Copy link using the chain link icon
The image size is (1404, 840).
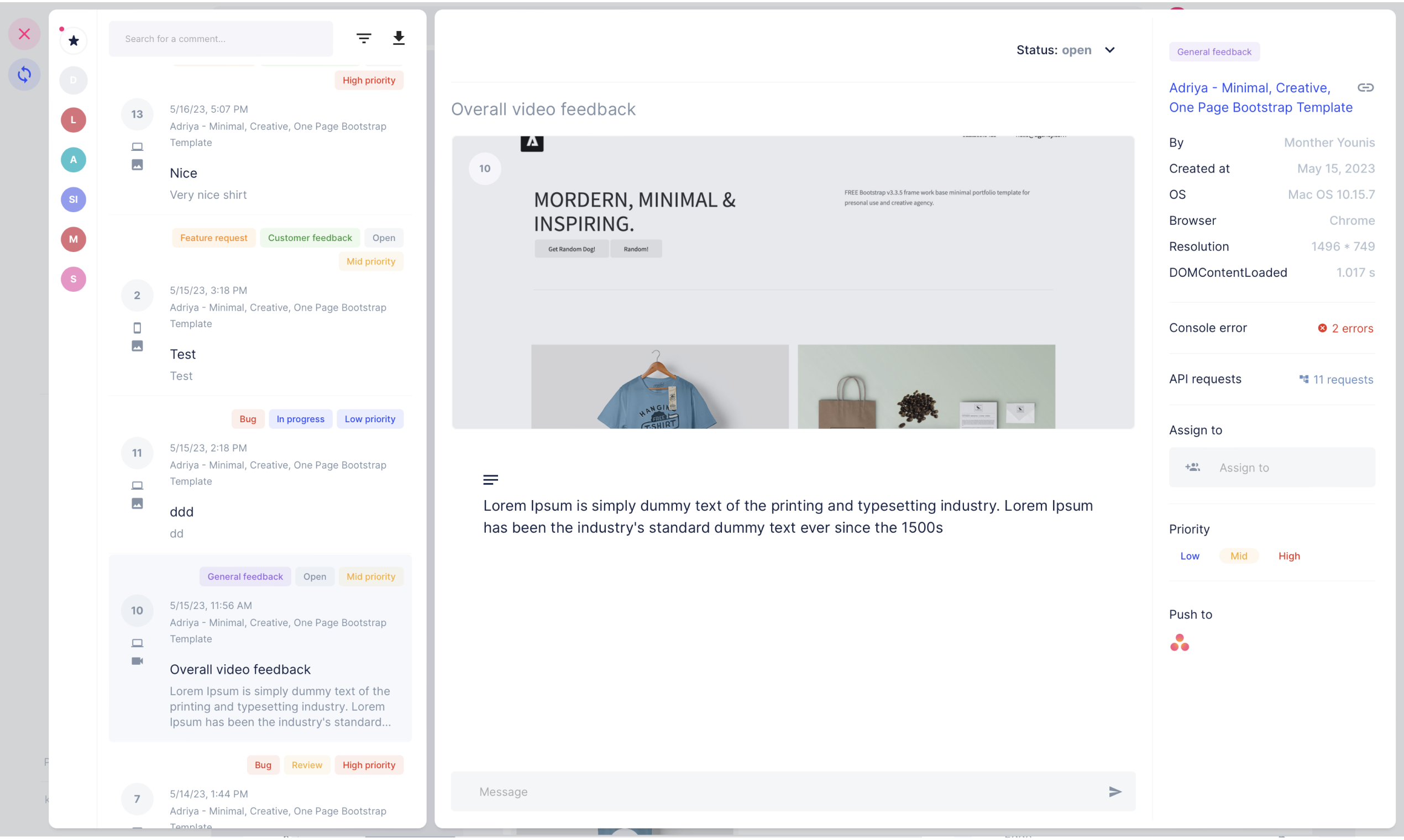pyautogui.click(x=1365, y=88)
